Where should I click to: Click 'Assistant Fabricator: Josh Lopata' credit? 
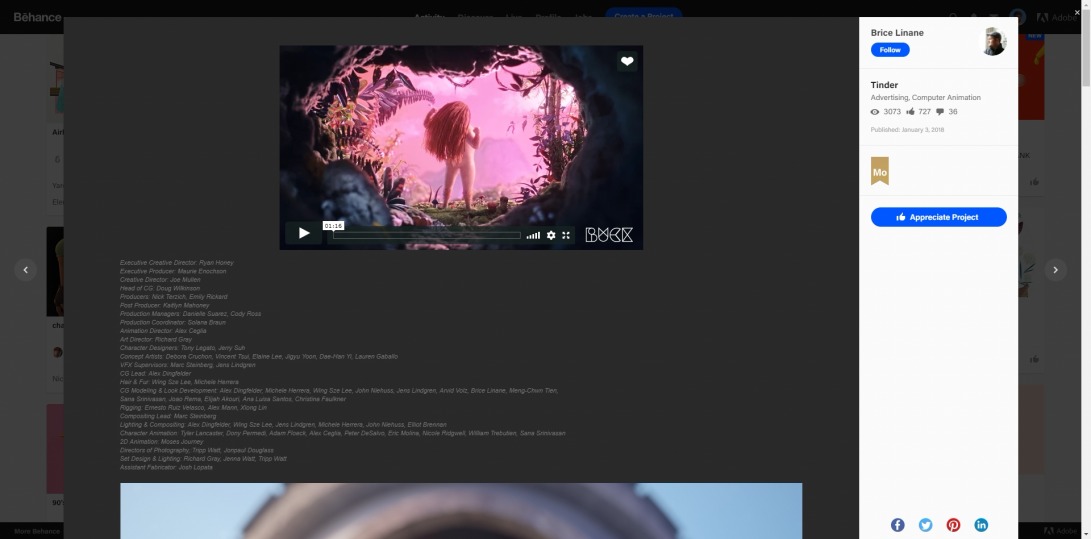[x=166, y=467]
